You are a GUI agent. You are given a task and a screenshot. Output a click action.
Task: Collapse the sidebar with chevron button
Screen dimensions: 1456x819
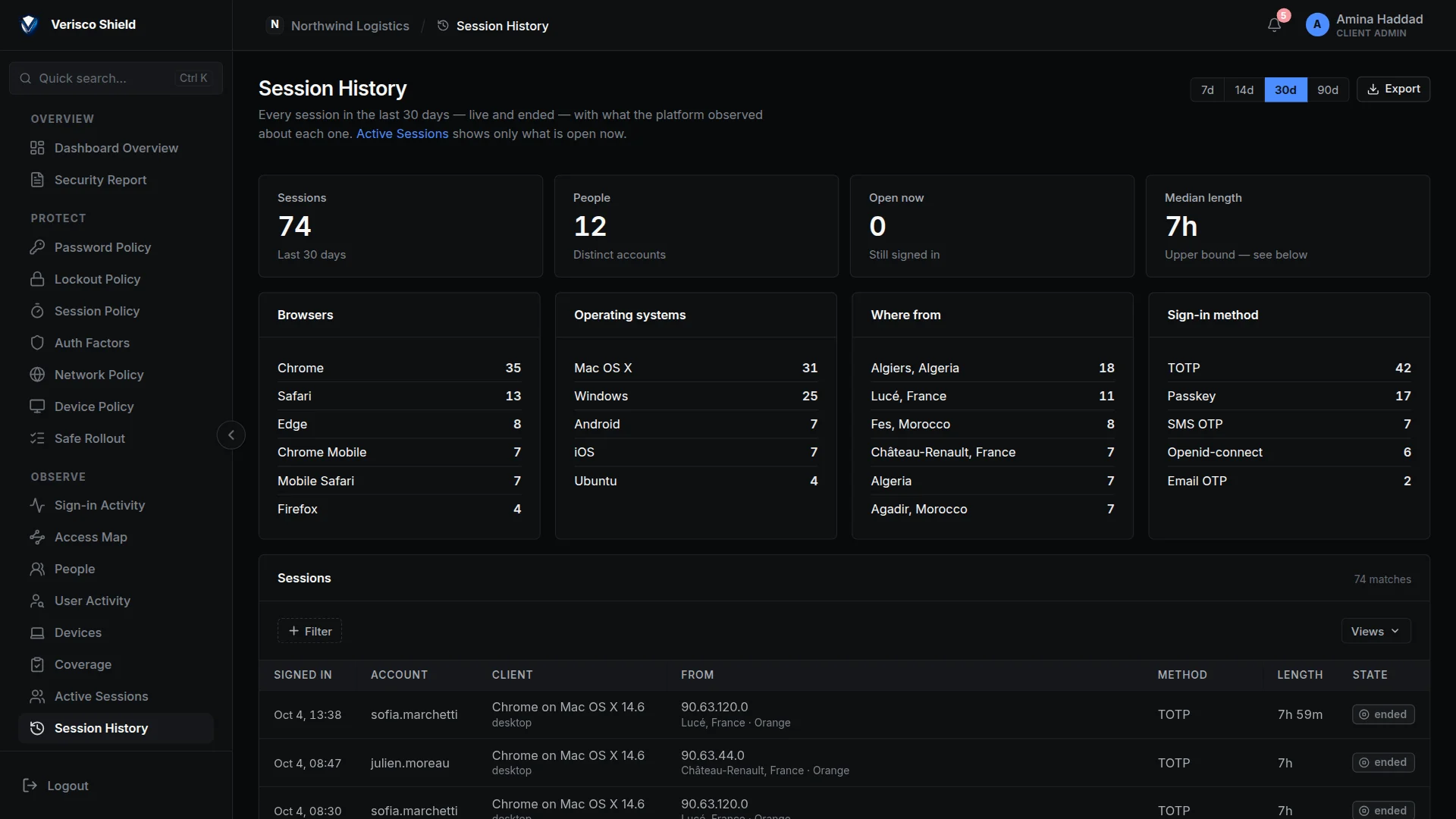(x=231, y=435)
